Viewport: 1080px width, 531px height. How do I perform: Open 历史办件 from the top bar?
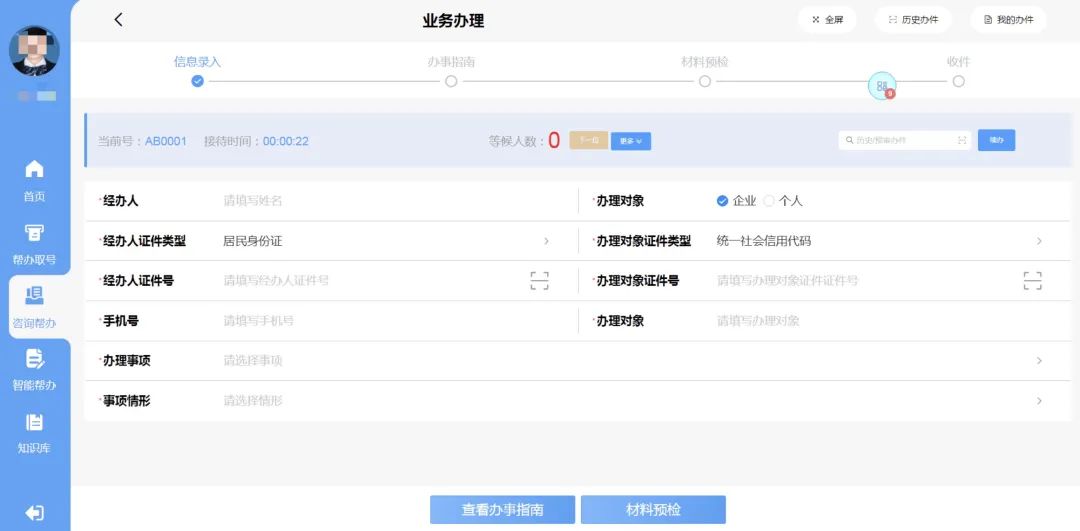coord(913,20)
